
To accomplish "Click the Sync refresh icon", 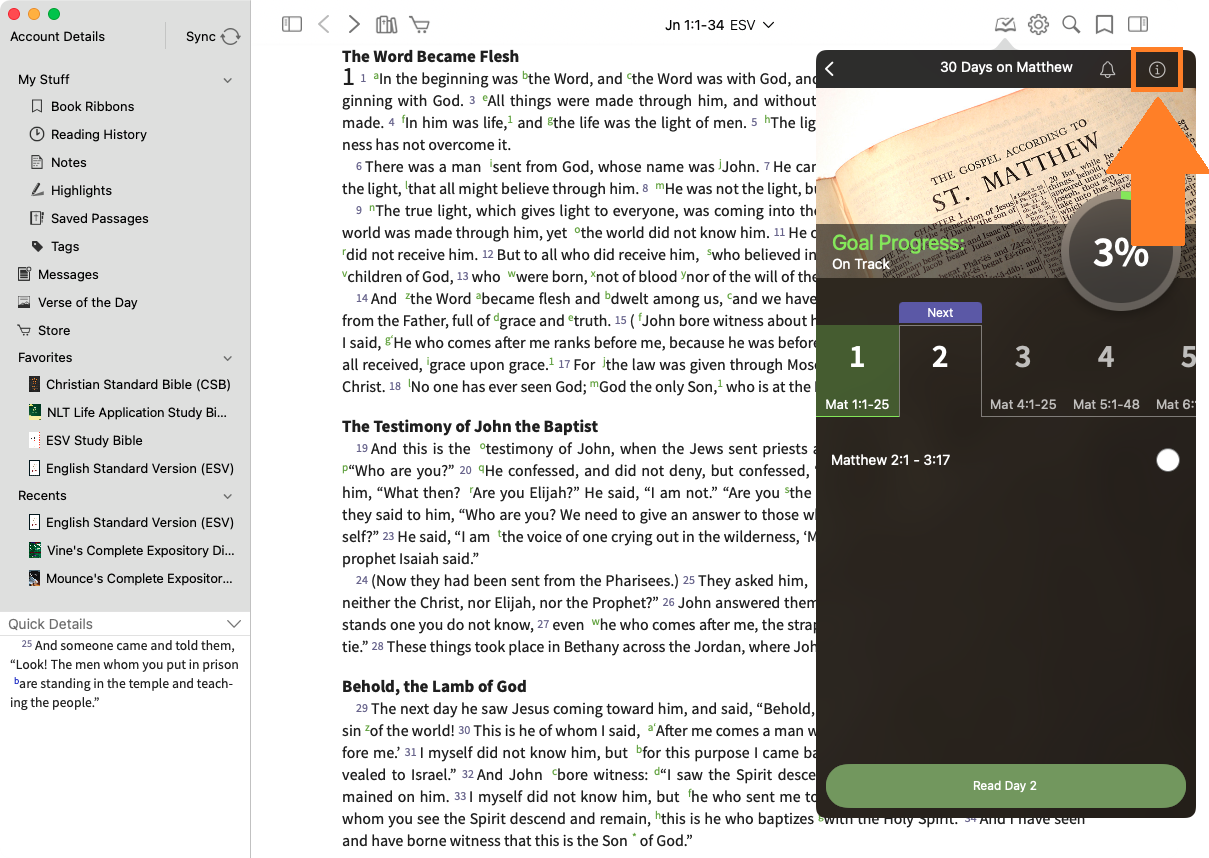I will [x=231, y=37].
